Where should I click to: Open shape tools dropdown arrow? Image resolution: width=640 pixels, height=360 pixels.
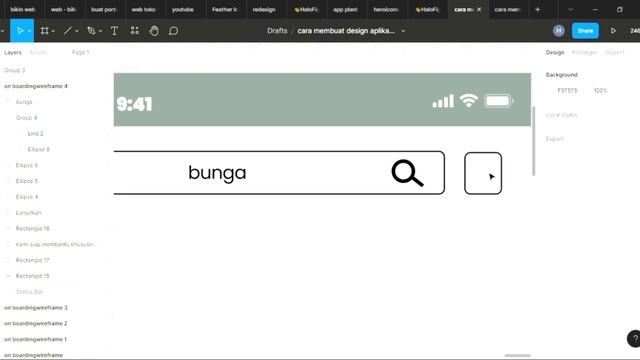click(x=77, y=31)
